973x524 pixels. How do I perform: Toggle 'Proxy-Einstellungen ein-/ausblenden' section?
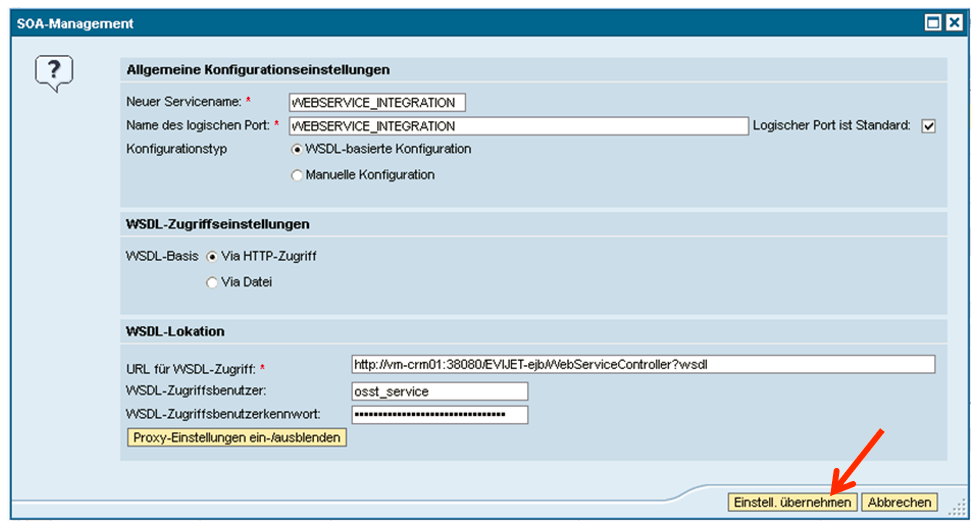click(237, 438)
